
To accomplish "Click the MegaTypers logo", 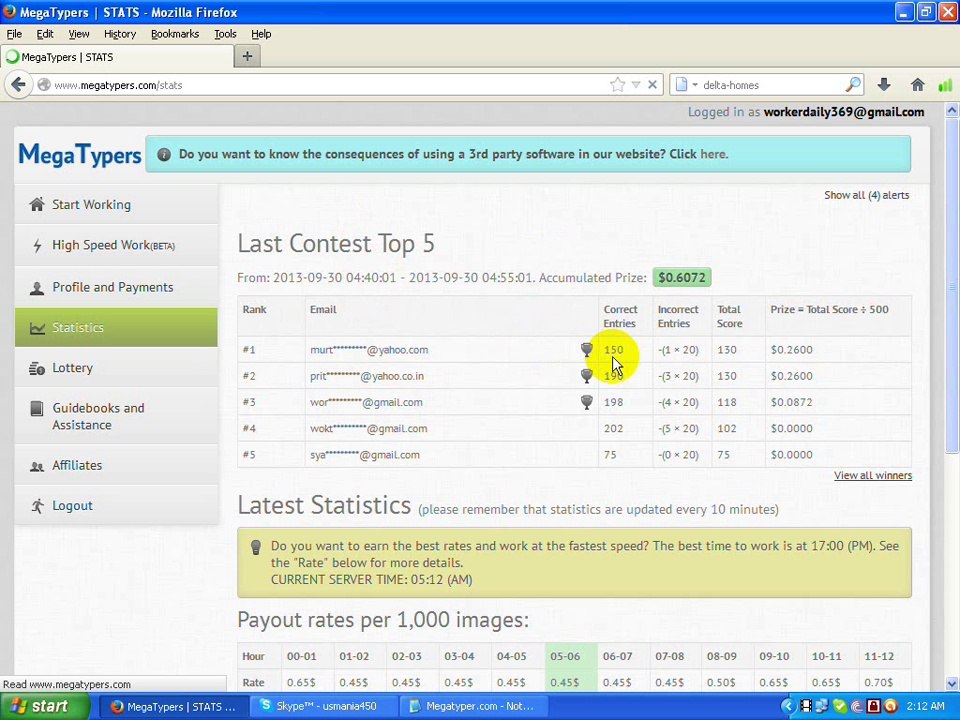I will pos(80,154).
